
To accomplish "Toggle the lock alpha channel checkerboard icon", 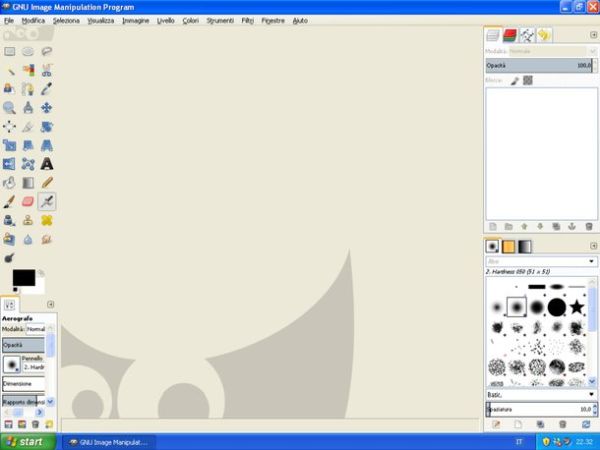I will point(528,80).
